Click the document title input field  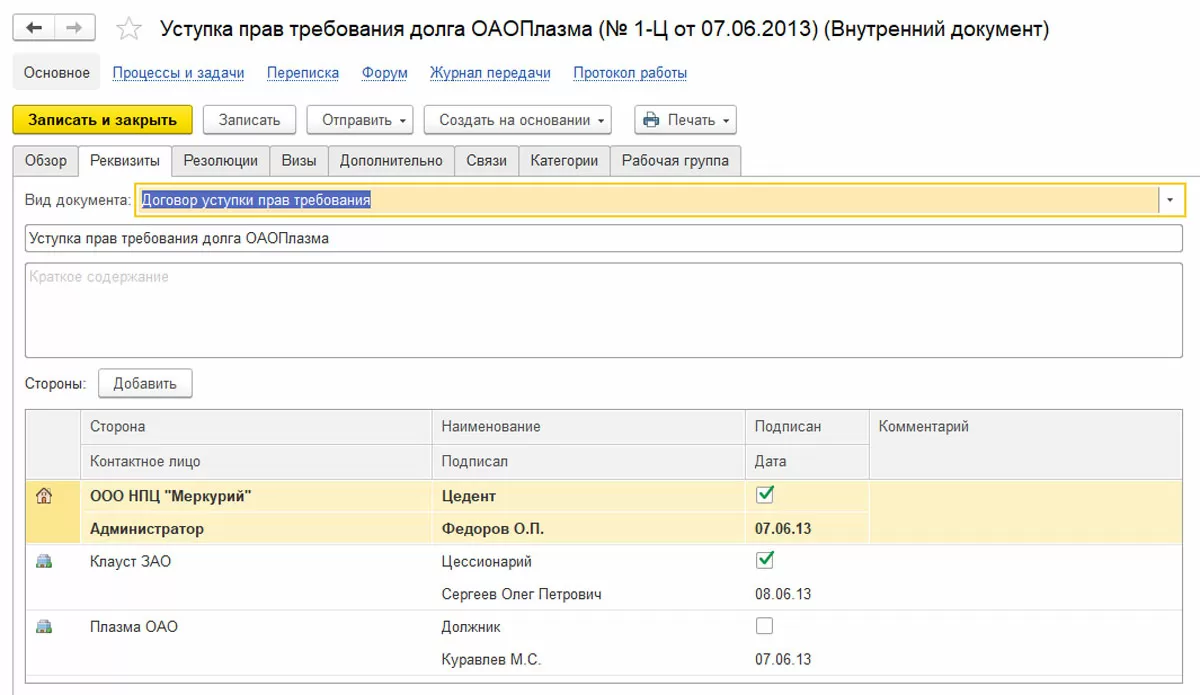(x=604, y=239)
